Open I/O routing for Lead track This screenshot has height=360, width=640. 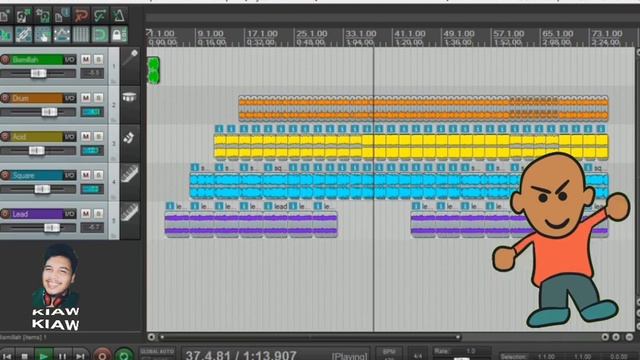click(70, 213)
